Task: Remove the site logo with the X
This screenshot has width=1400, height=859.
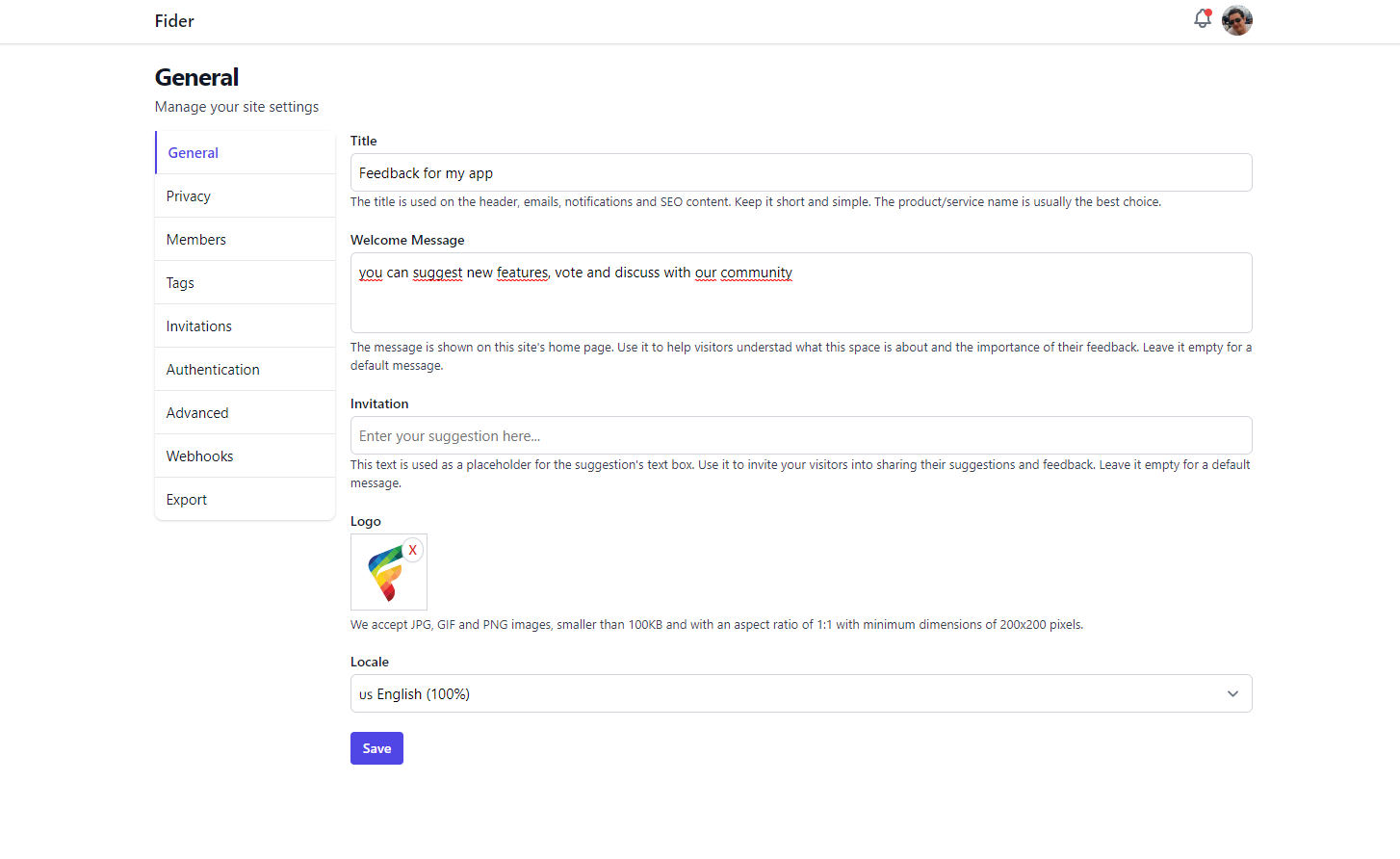Action: coord(413,549)
